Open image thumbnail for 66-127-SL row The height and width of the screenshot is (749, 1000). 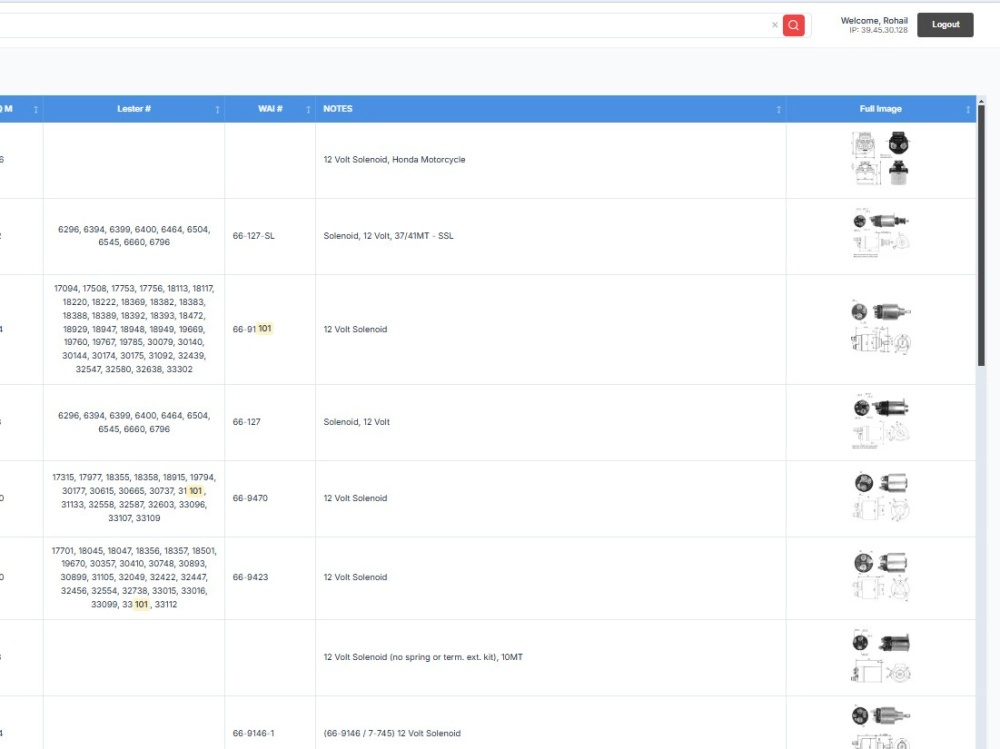(x=881, y=233)
